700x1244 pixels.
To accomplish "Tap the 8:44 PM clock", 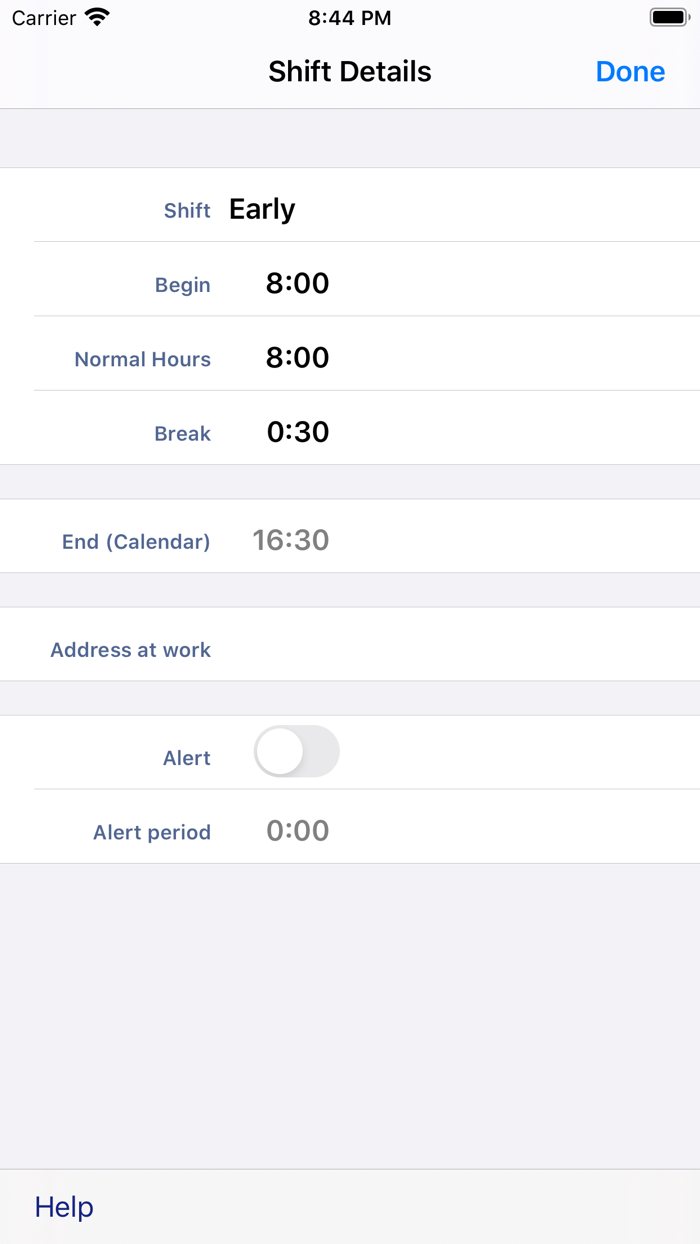I will (350, 18).
